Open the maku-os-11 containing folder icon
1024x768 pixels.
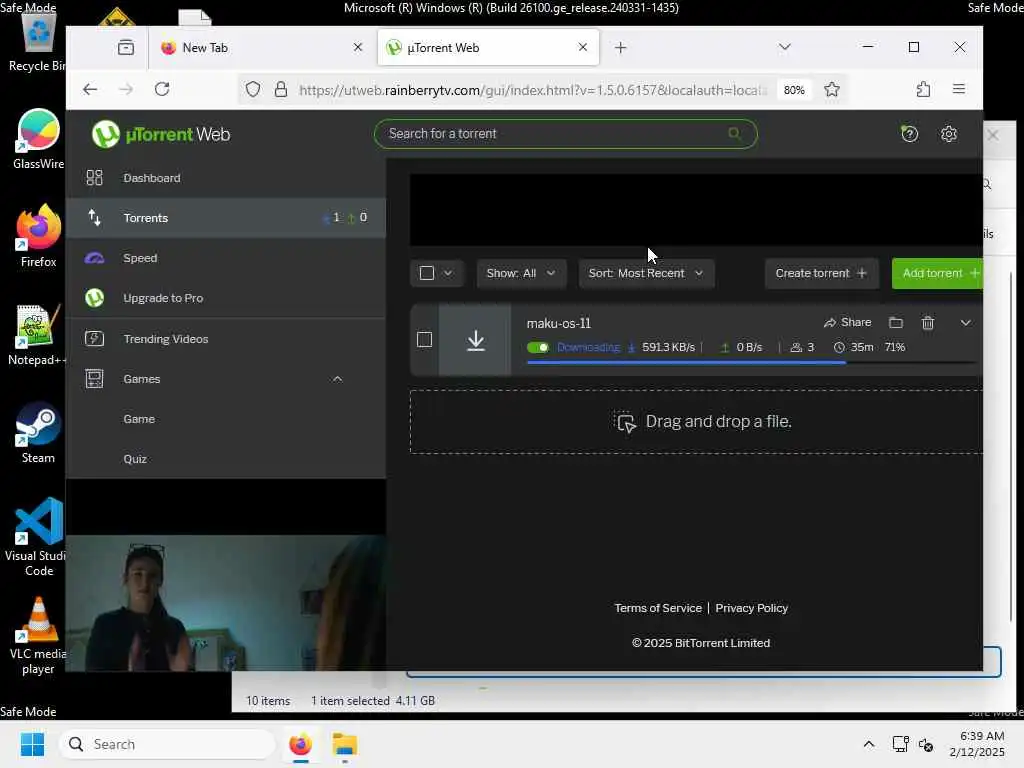pos(895,323)
